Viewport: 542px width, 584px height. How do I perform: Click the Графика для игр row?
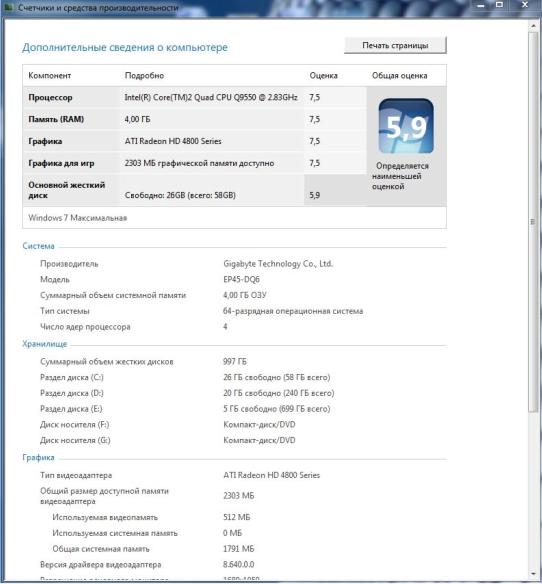[195, 163]
